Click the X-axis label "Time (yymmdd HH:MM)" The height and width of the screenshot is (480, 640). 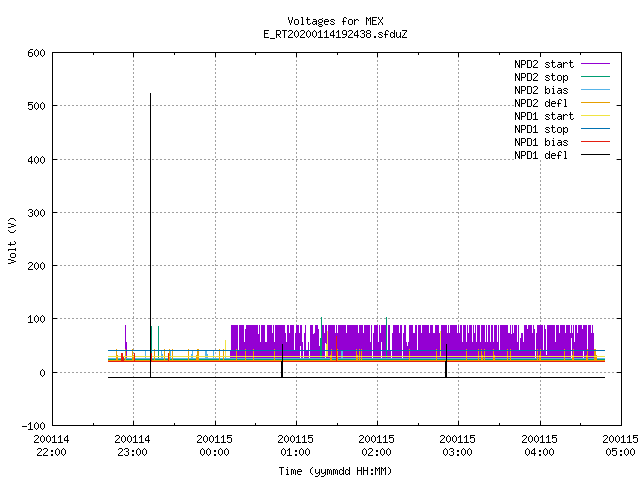pyautogui.click(x=335, y=471)
